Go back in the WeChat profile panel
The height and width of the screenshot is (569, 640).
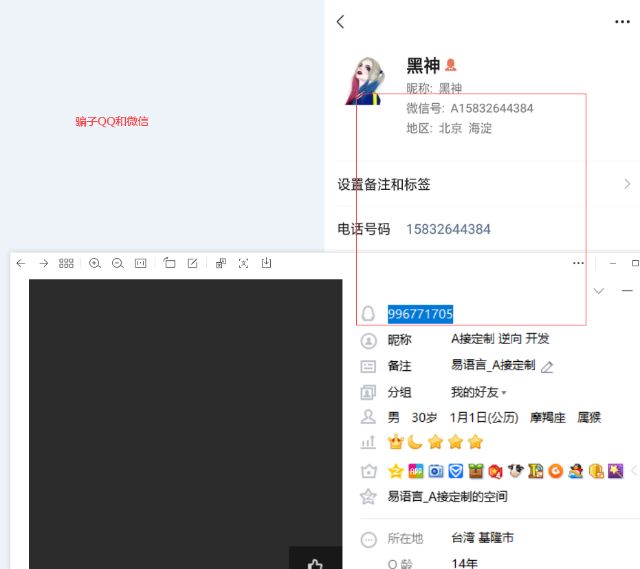(340, 22)
